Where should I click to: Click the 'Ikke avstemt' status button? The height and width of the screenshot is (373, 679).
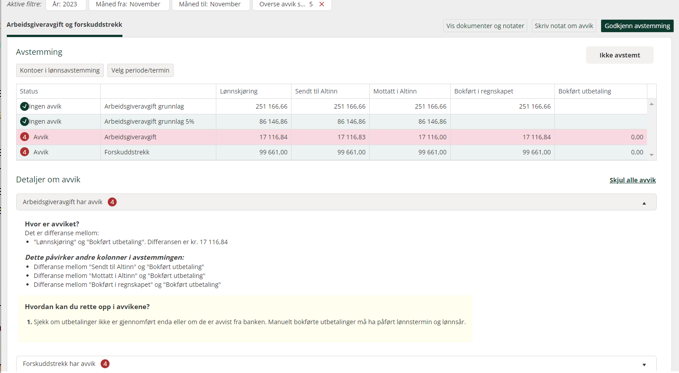tap(620, 55)
